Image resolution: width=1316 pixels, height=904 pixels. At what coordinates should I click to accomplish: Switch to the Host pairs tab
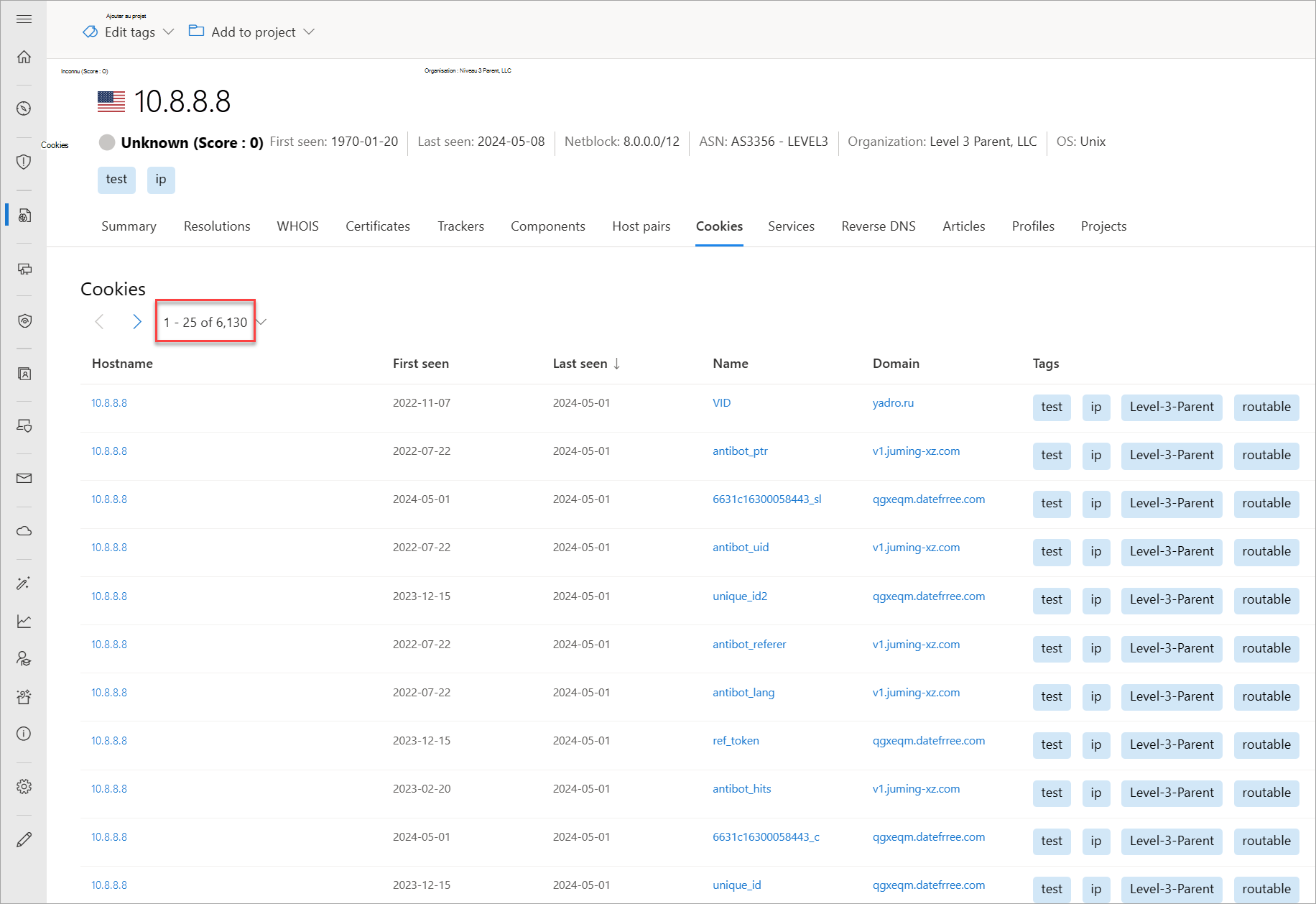(x=641, y=226)
